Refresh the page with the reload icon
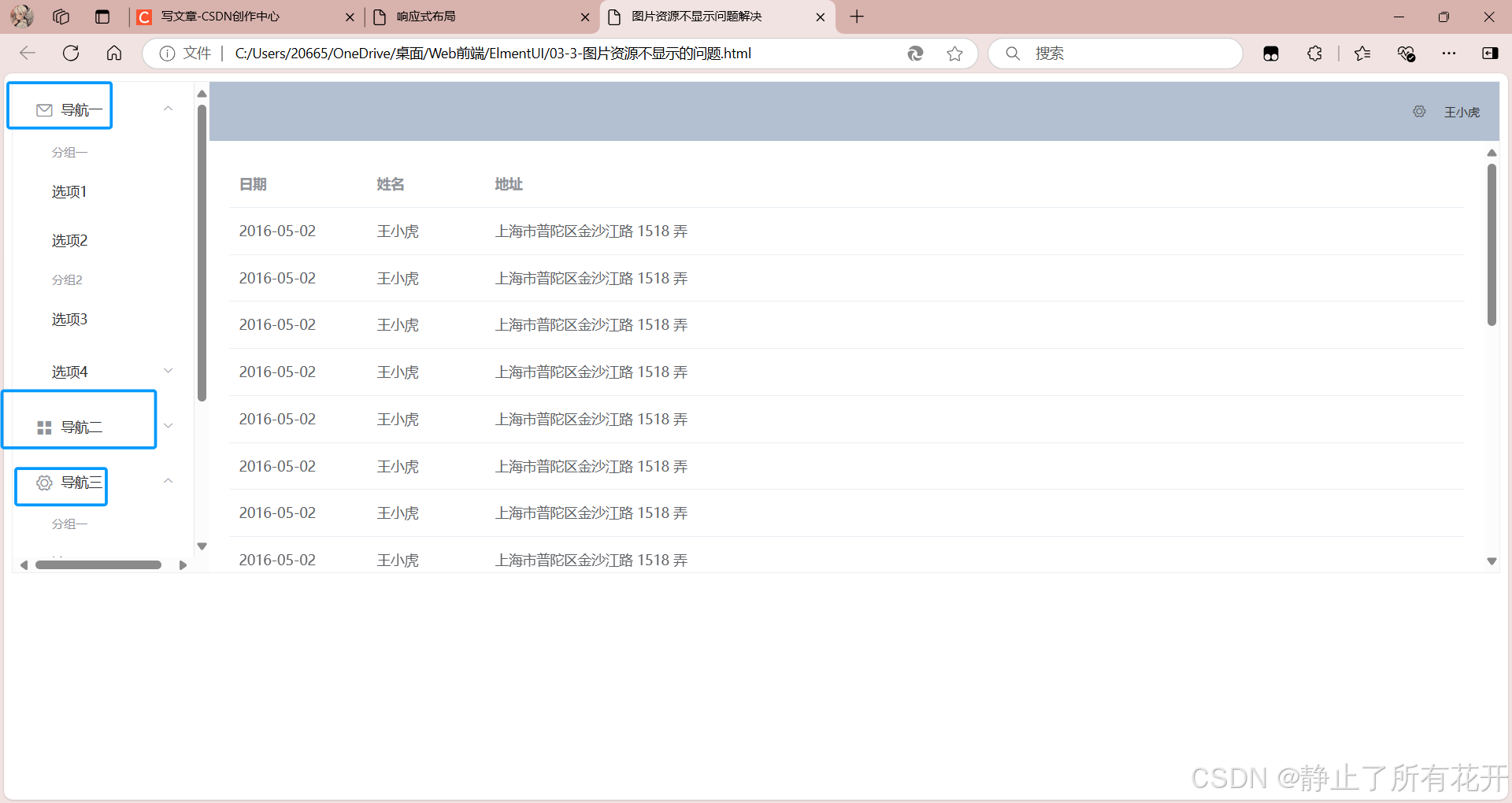The width and height of the screenshot is (1512, 803). pyautogui.click(x=71, y=53)
